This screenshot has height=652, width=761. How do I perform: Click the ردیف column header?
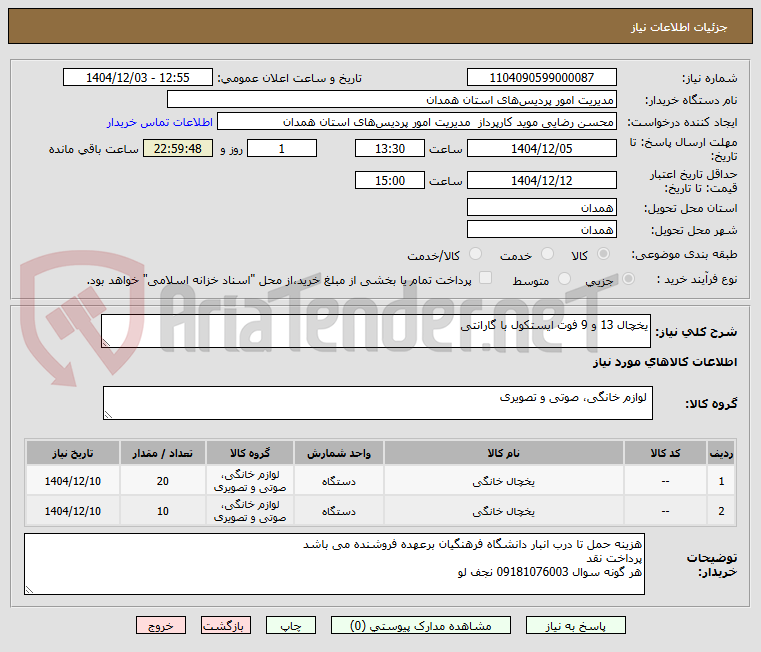(x=721, y=453)
